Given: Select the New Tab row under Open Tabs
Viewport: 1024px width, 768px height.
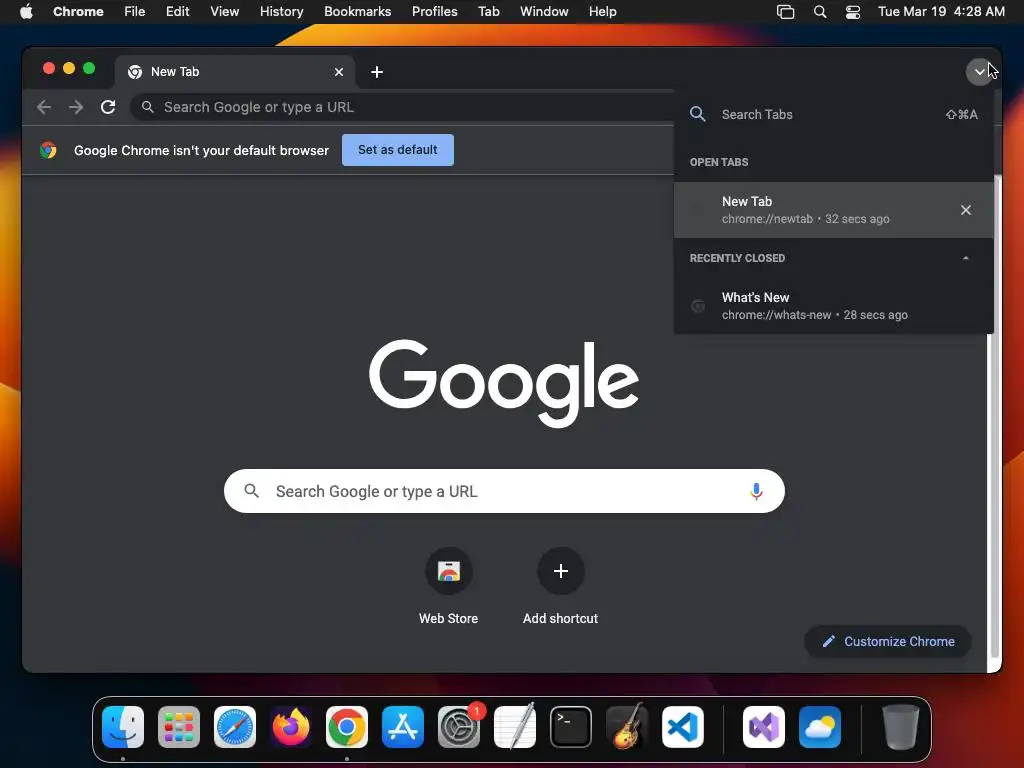Looking at the screenshot, I should (x=834, y=210).
